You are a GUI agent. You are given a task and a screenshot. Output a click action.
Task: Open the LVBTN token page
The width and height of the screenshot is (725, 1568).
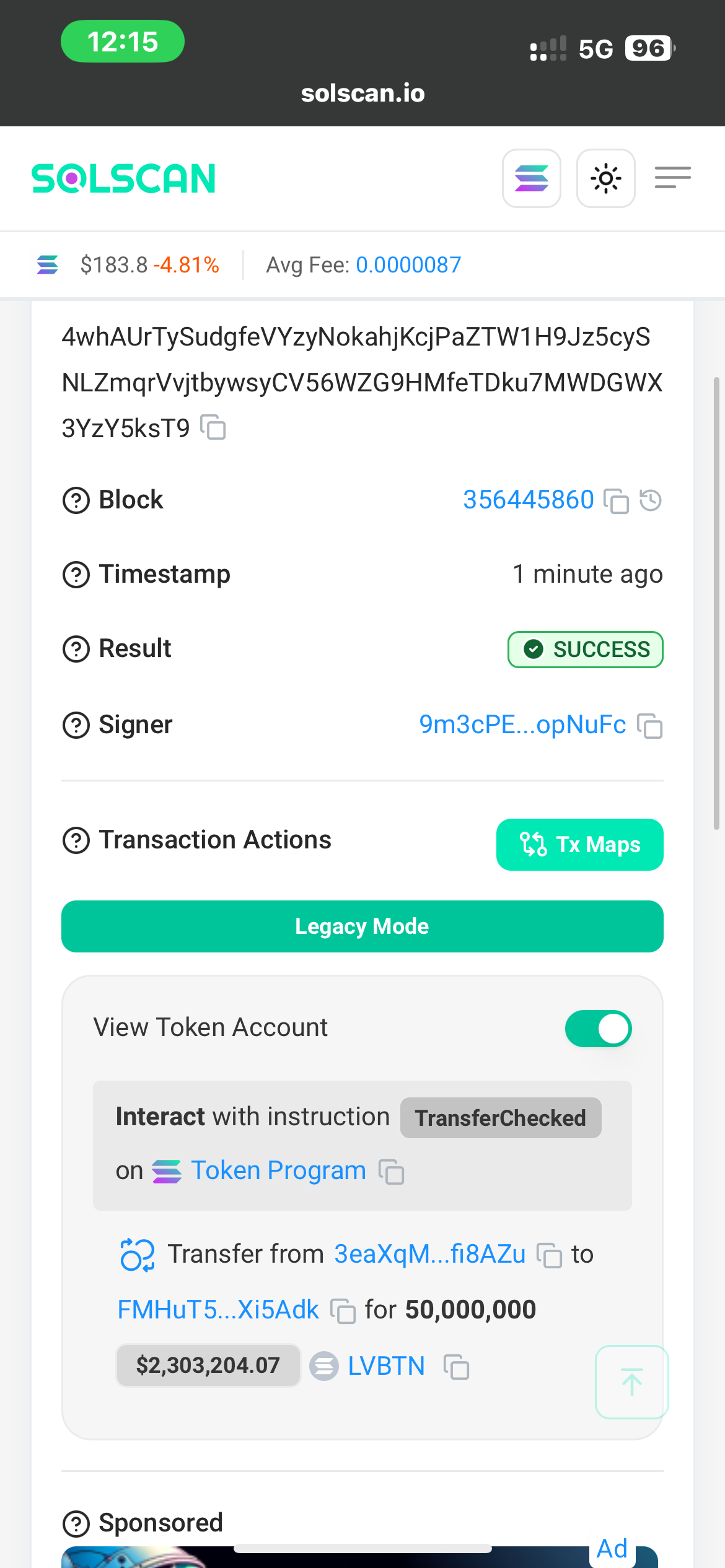(386, 1365)
